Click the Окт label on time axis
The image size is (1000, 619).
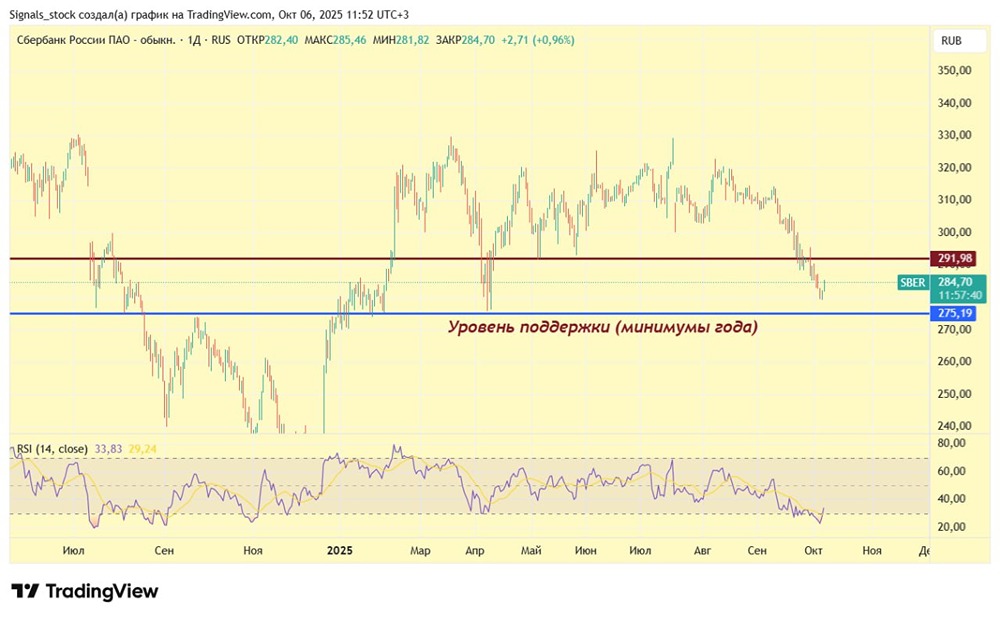click(813, 550)
